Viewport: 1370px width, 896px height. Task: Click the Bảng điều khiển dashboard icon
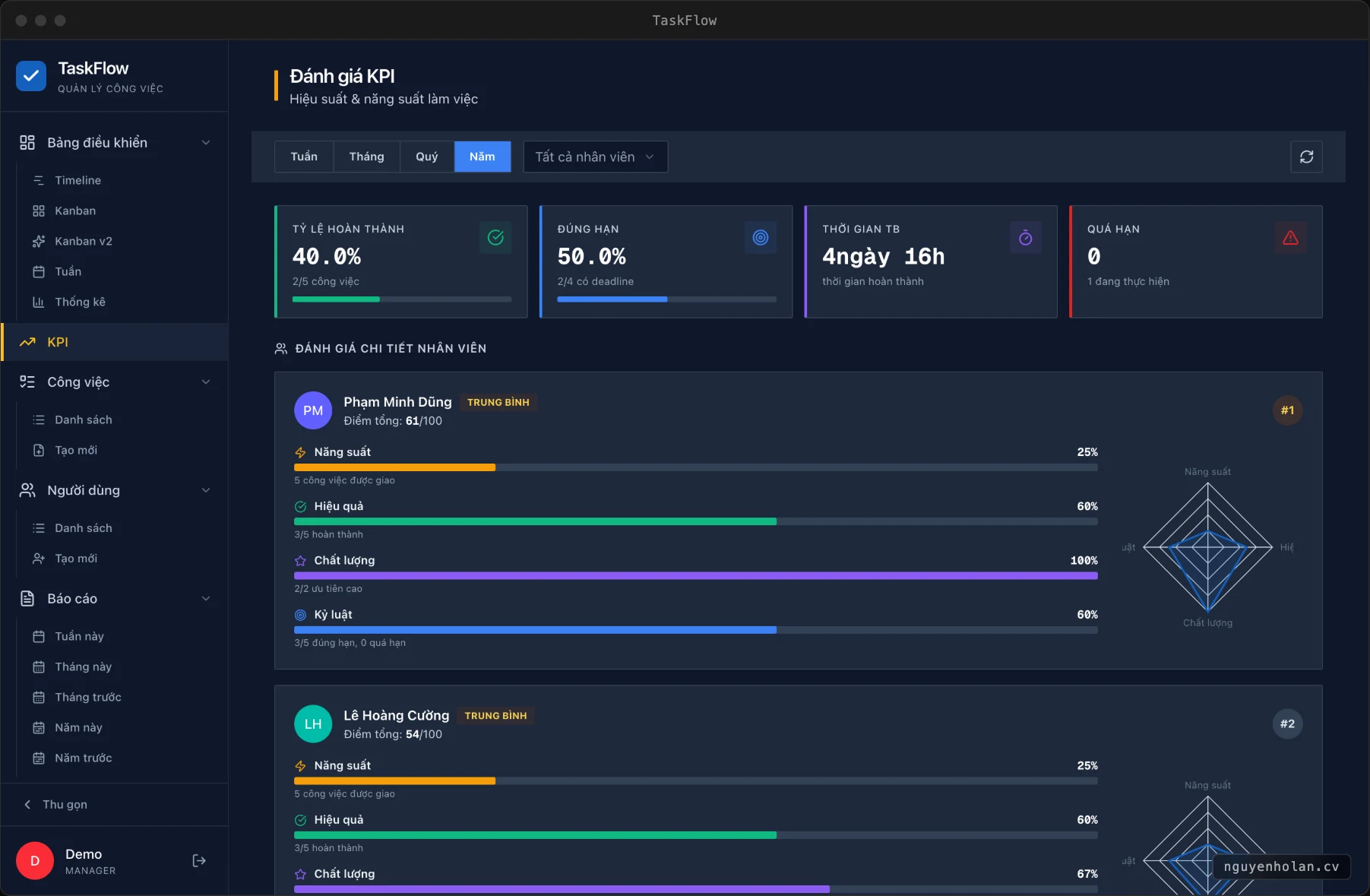pos(27,142)
